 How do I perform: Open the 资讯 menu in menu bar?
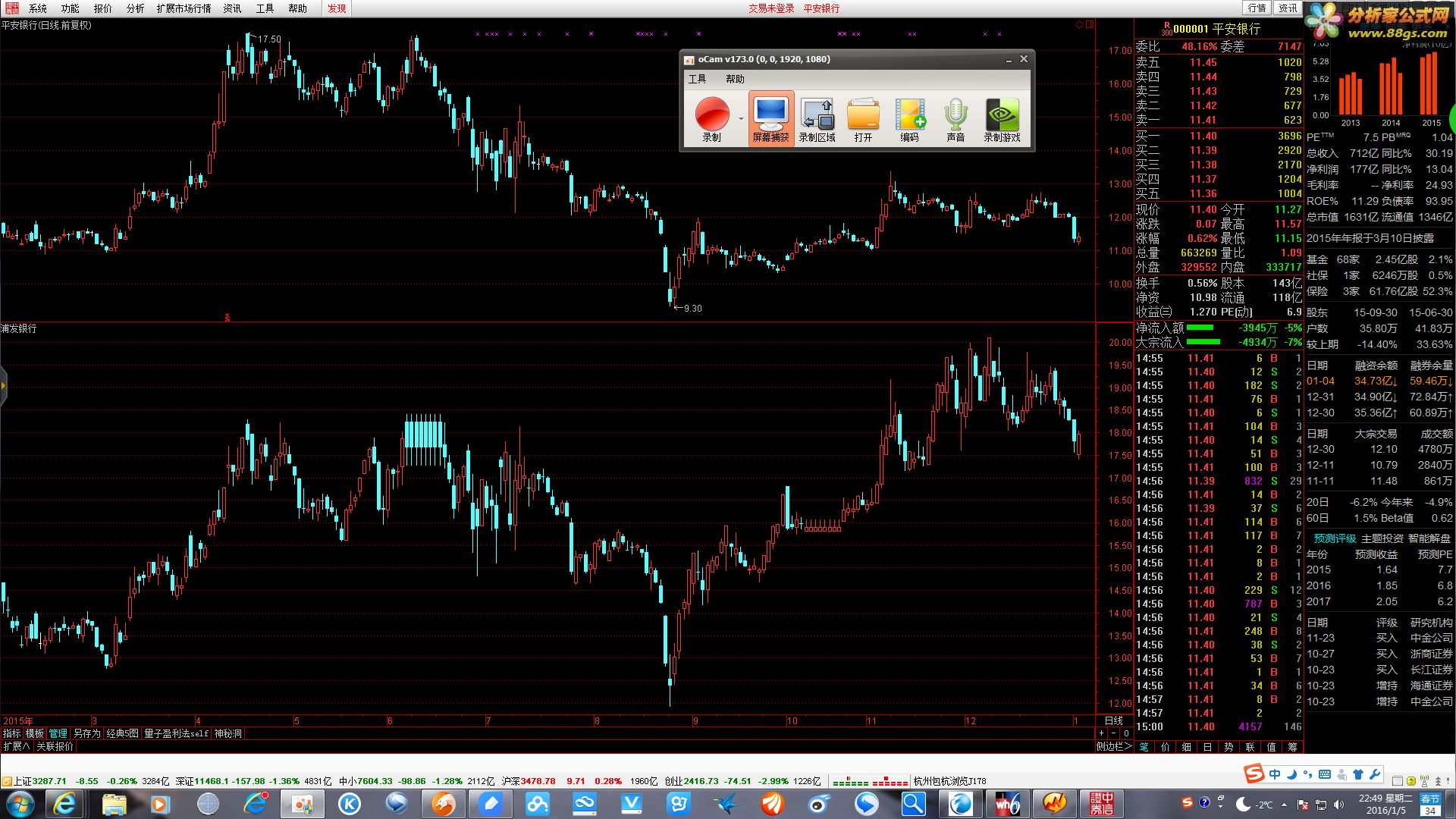coord(232,8)
